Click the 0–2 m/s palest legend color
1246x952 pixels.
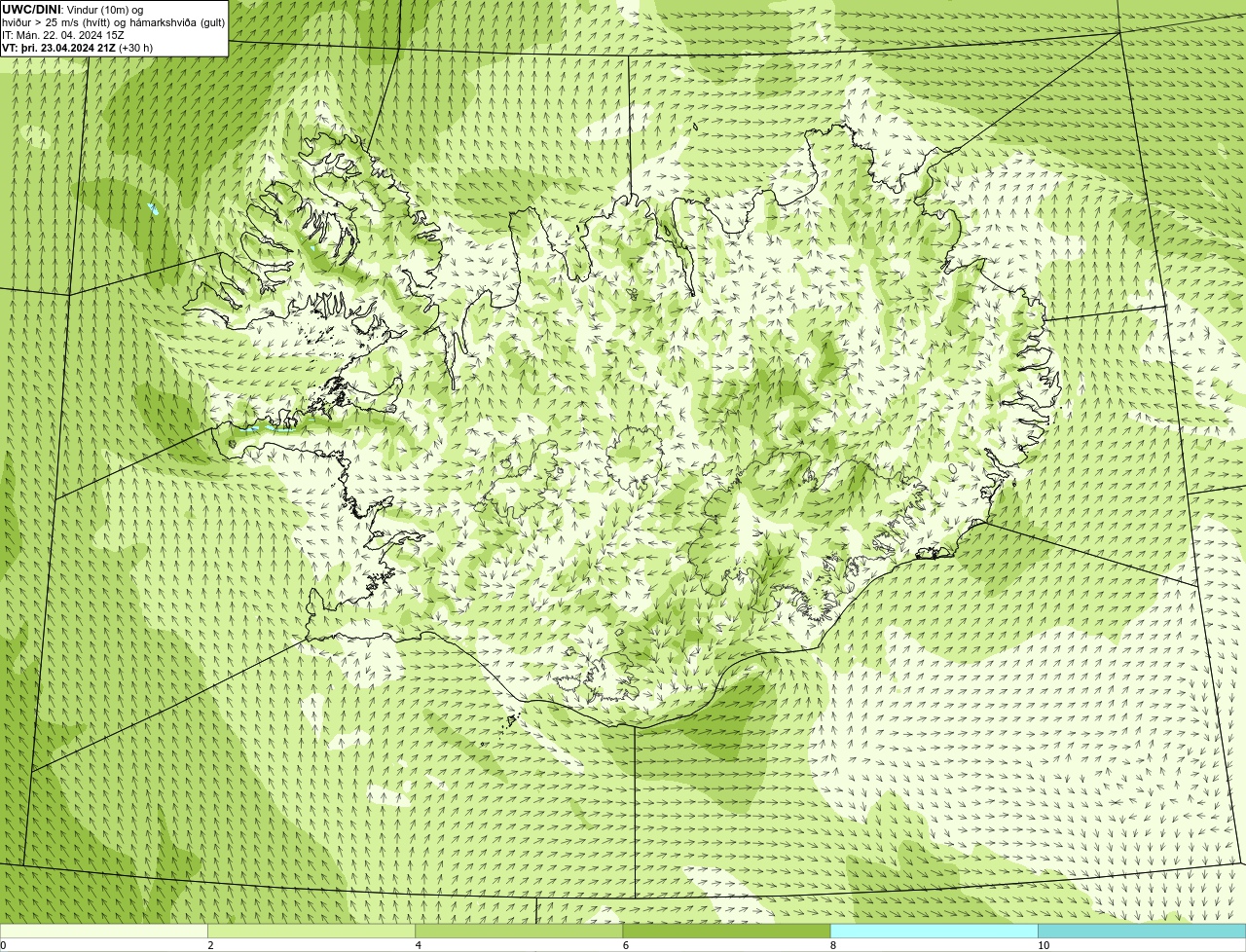[x=104, y=932]
